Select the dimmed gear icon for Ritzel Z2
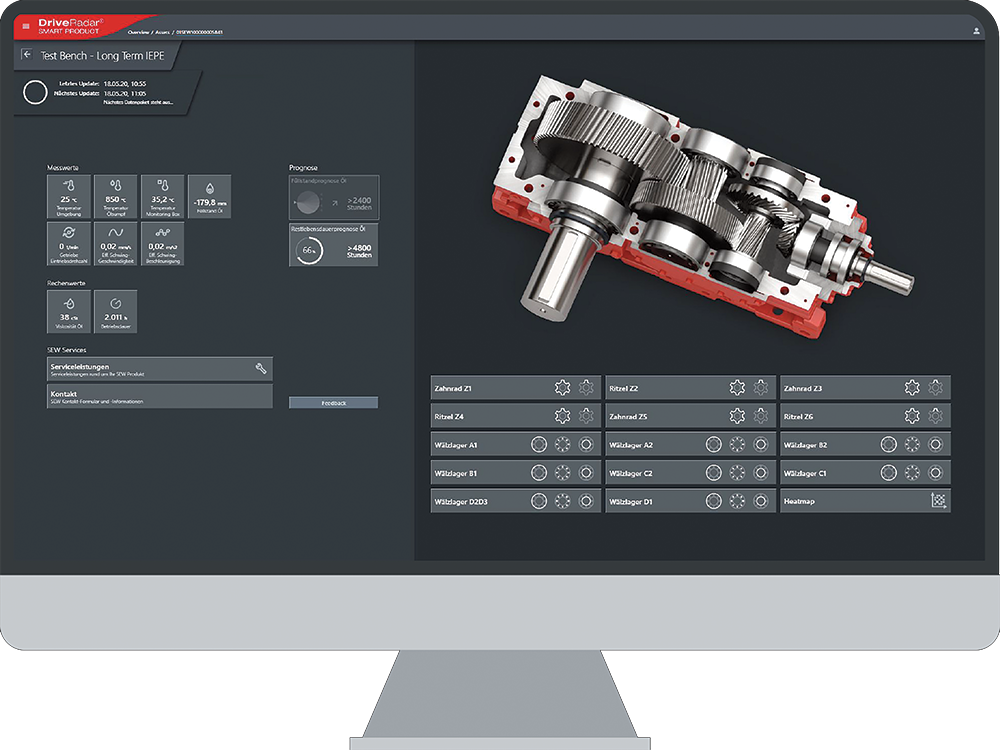1000x750 pixels. pos(761,387)
